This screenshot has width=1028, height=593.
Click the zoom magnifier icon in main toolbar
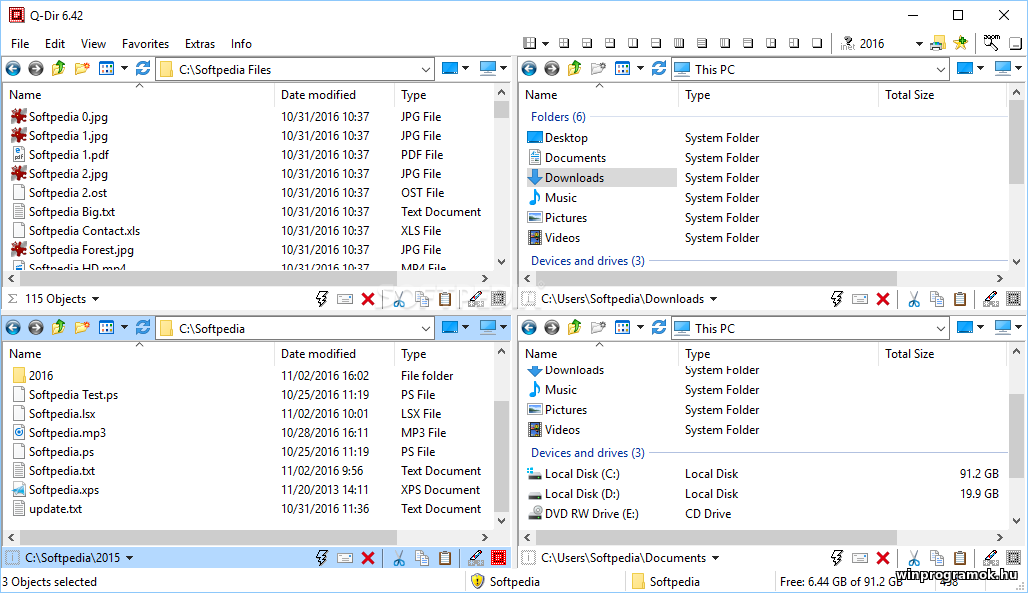coord(992,43)
